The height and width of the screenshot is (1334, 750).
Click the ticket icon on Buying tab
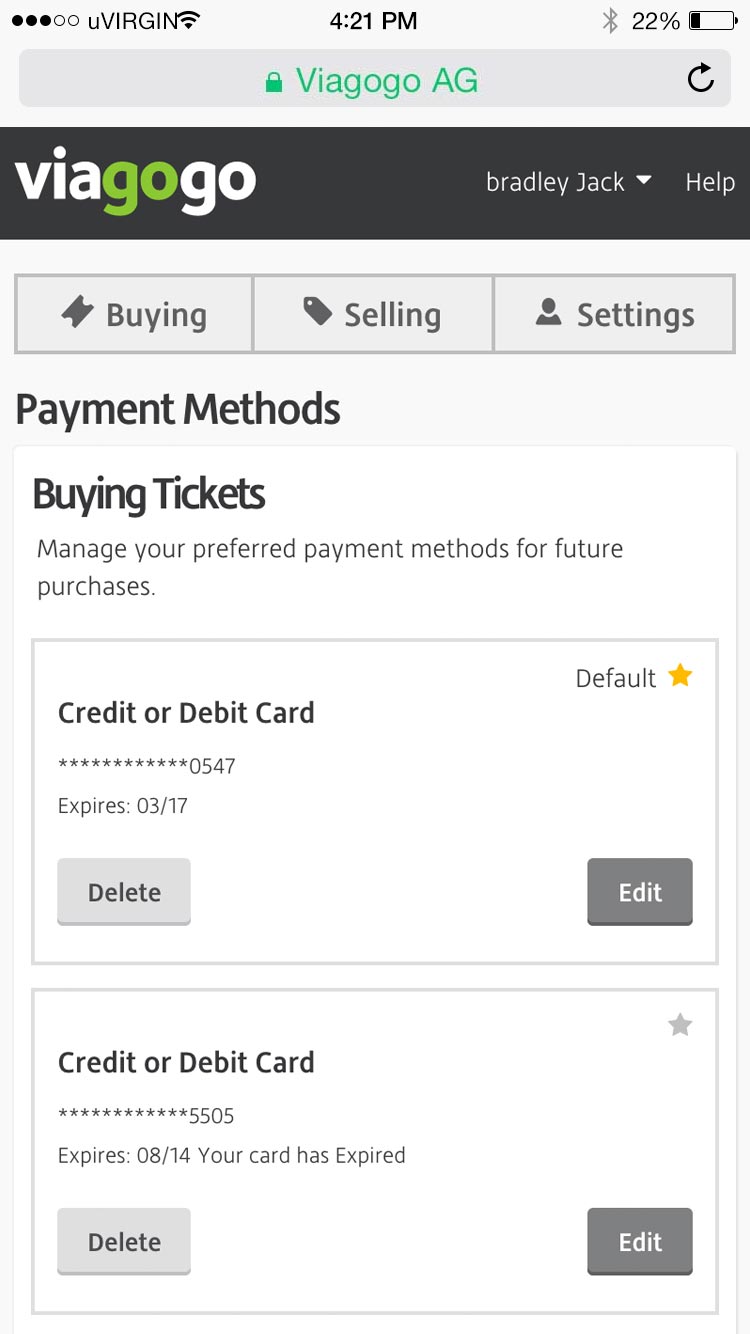pos(77,313)
